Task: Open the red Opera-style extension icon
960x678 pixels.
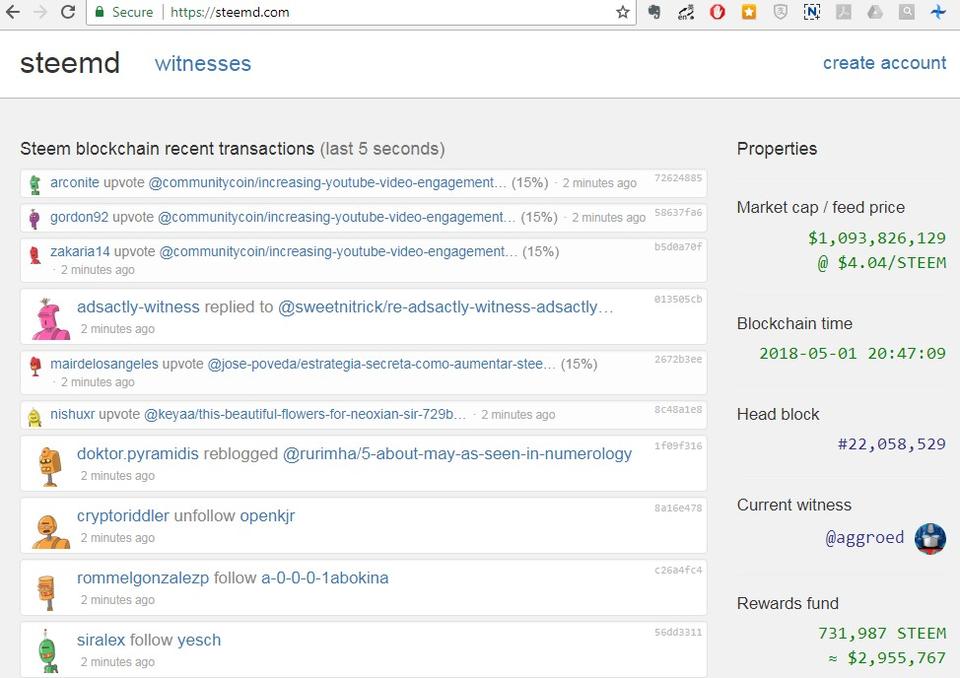Action: coord(717,12)
